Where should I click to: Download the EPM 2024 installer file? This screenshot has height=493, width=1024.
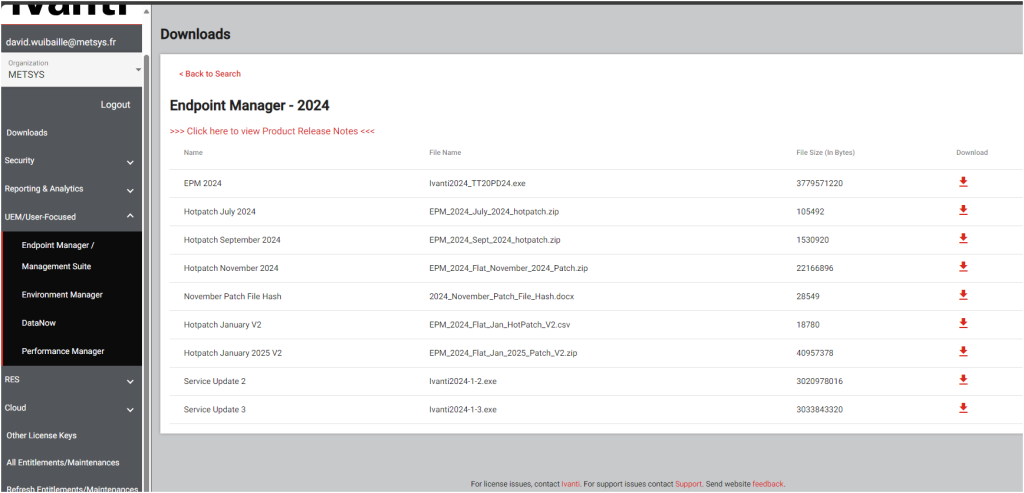(x=963, y=182)
